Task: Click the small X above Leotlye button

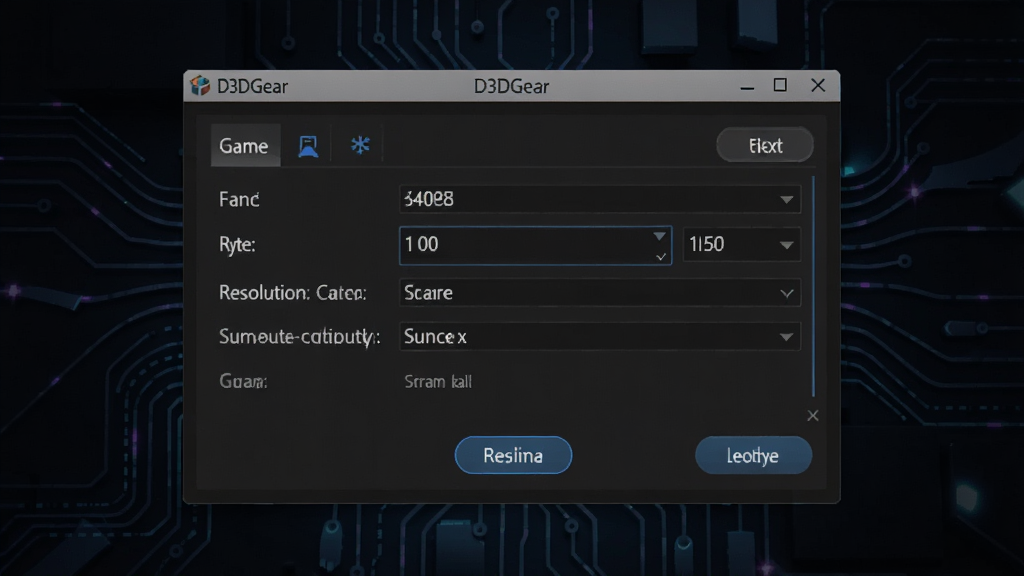Action: (812, 415)
